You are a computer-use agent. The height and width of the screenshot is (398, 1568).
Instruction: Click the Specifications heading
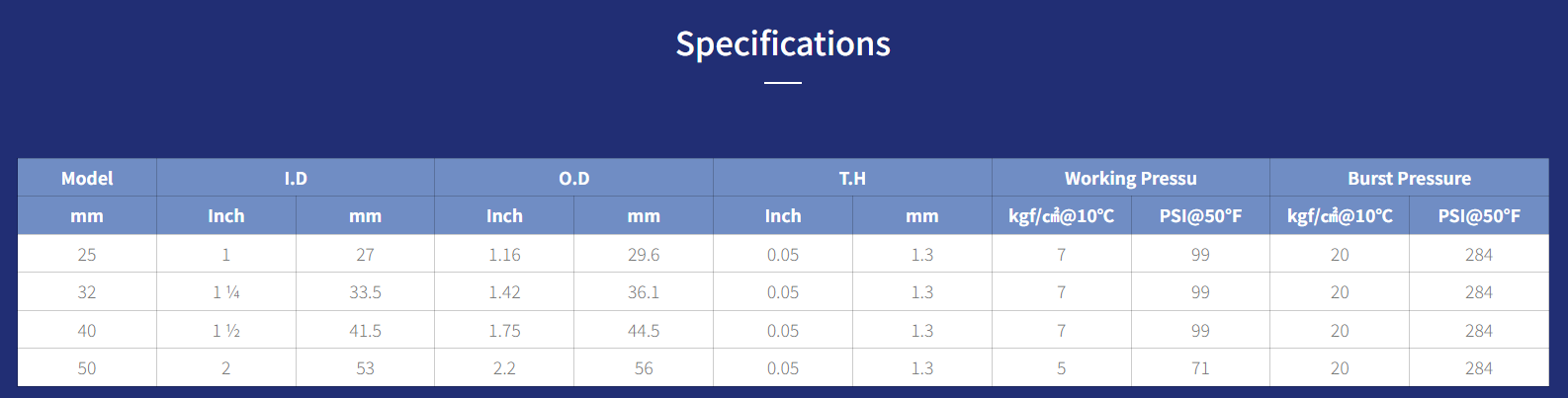(x=783, y=43)
